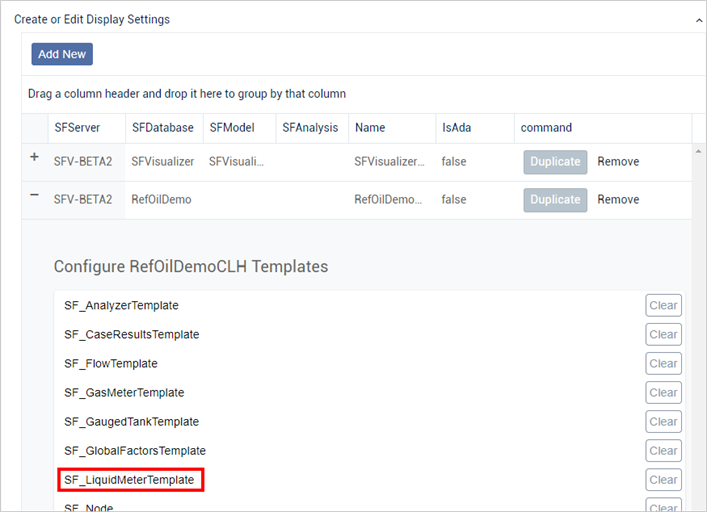The width and height of the screenshot is (707, 512).
Task: Duplicate the SFVisualizer display setting
Action: pos(555,162)
